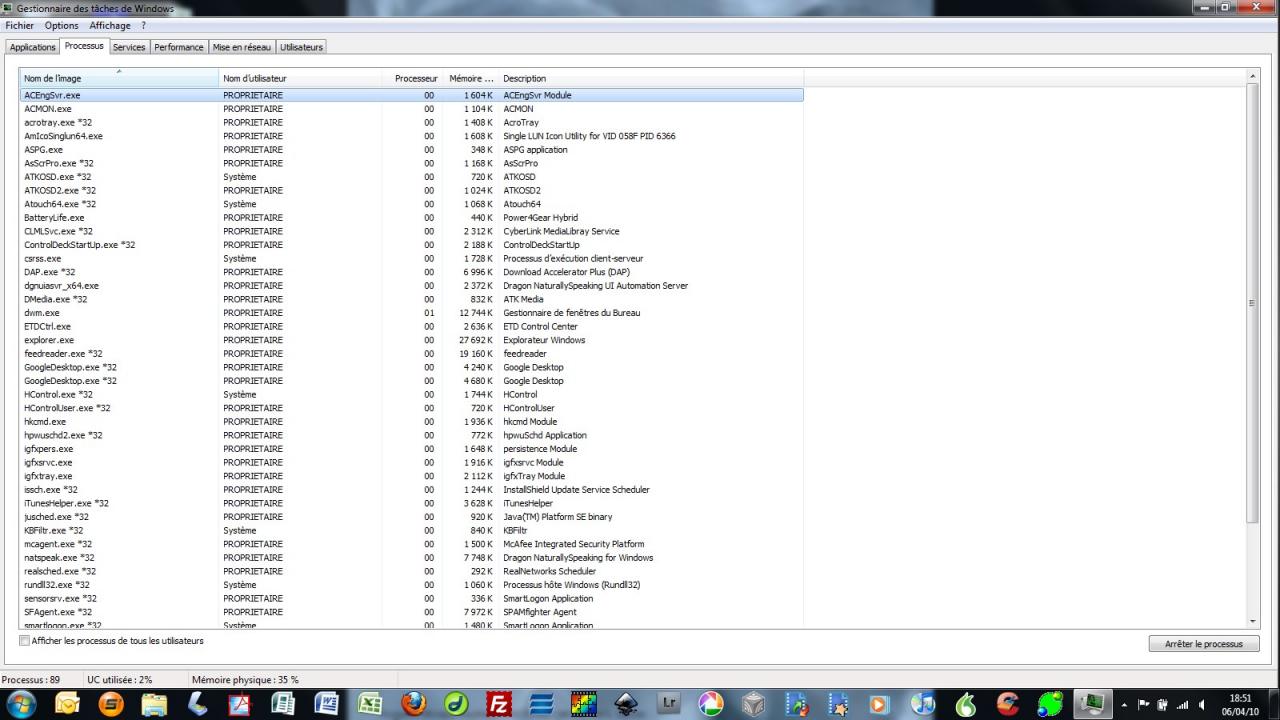1280x720 pixels.
Task: Select the SFAgent.exe *32 process
Action: 411,612
